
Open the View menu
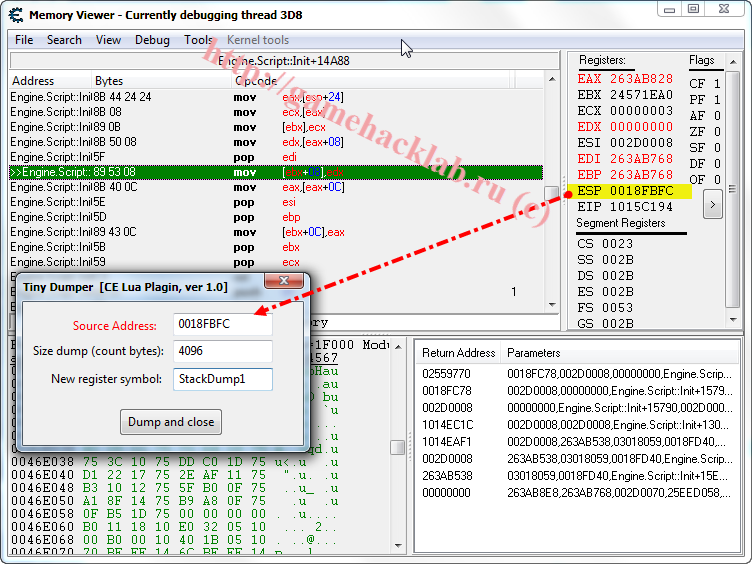108,40
